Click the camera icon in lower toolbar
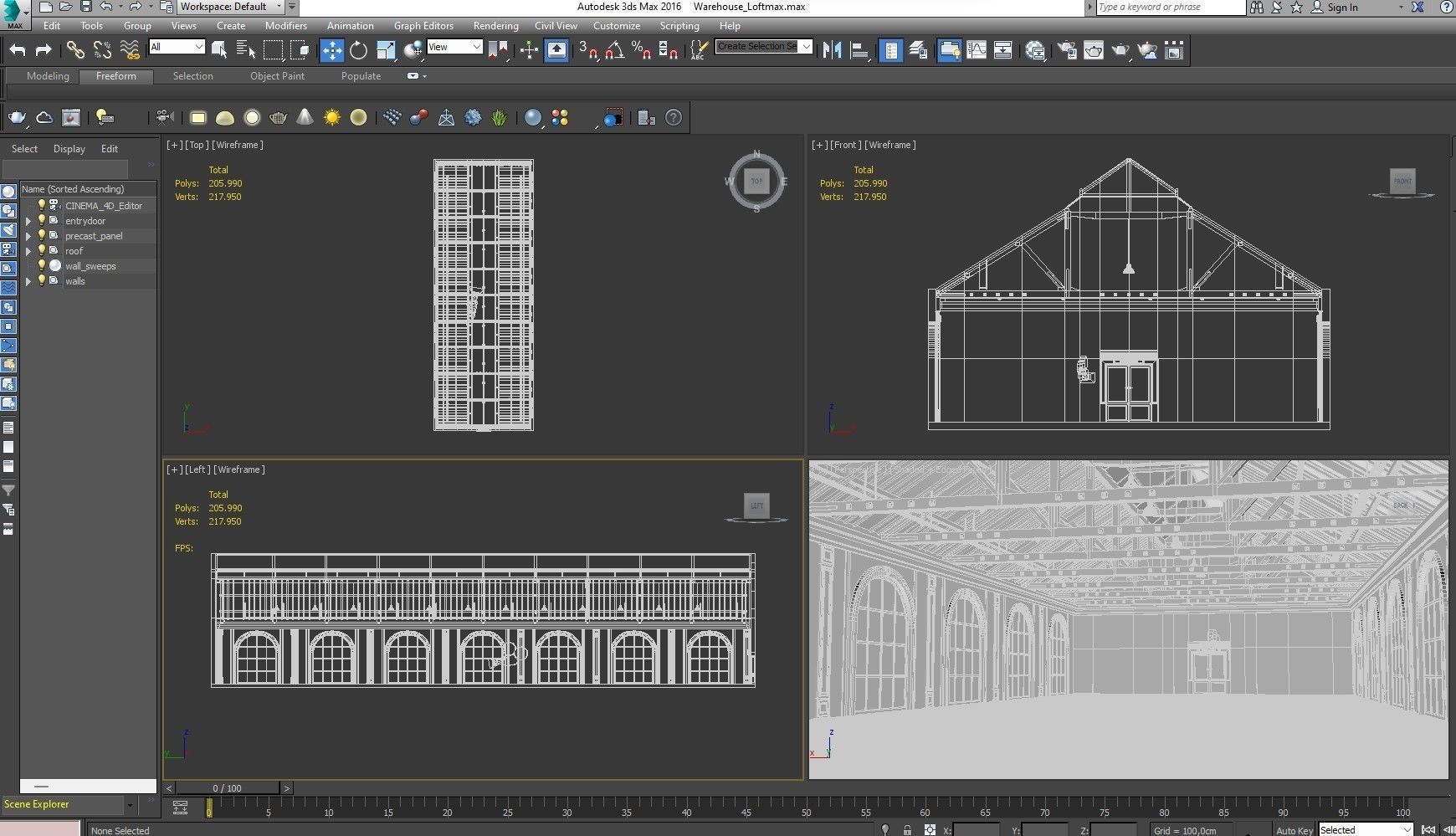Viewport: 1456px width, 836px height. click(x=164, y=118)
